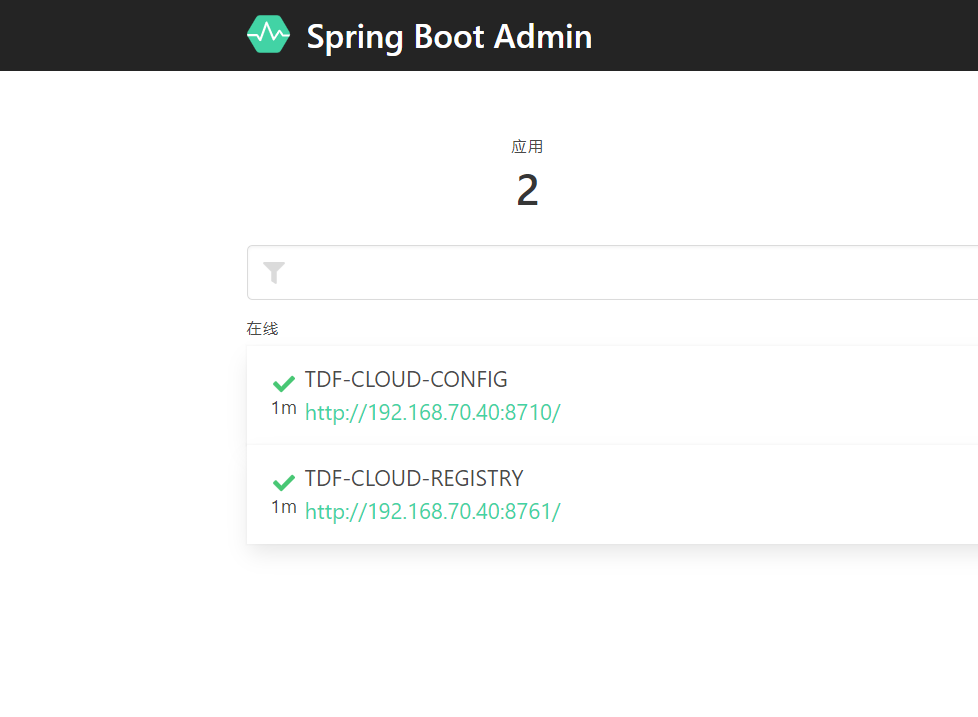978x717 pixels.
Task: Click the TDF-CLOUD-REGISTRY application name
Action: [x=414, y=479]
